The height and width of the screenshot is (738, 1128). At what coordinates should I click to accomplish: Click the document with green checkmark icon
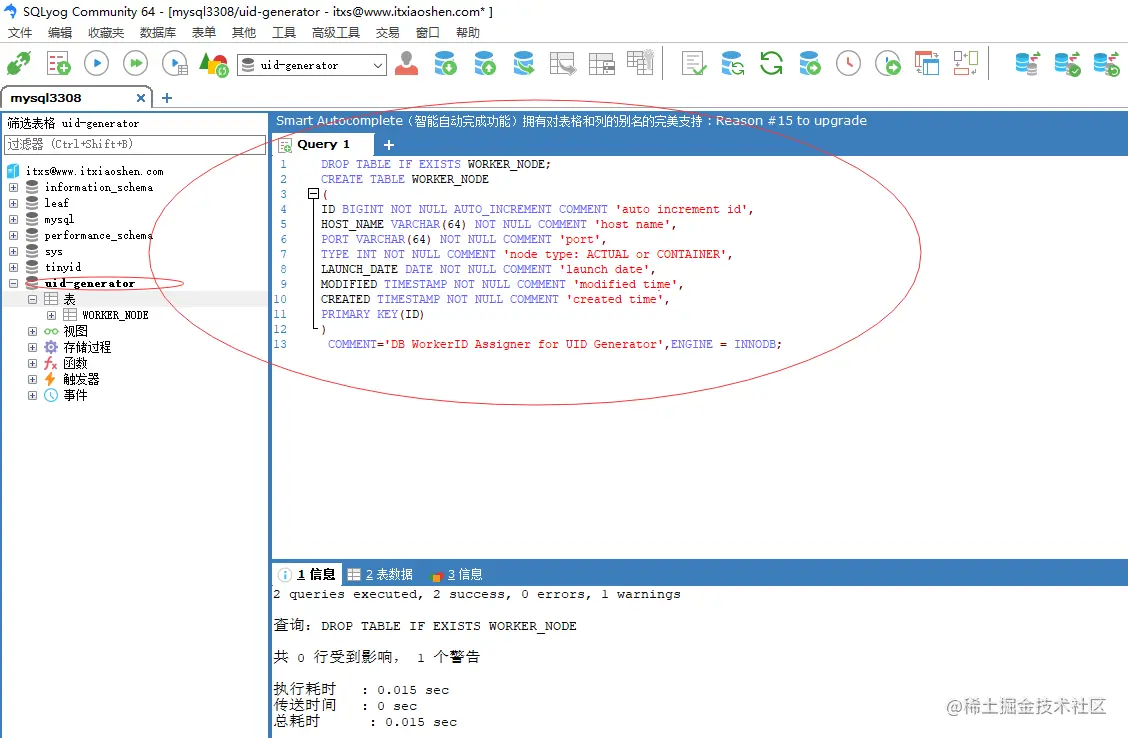point(693,64)
